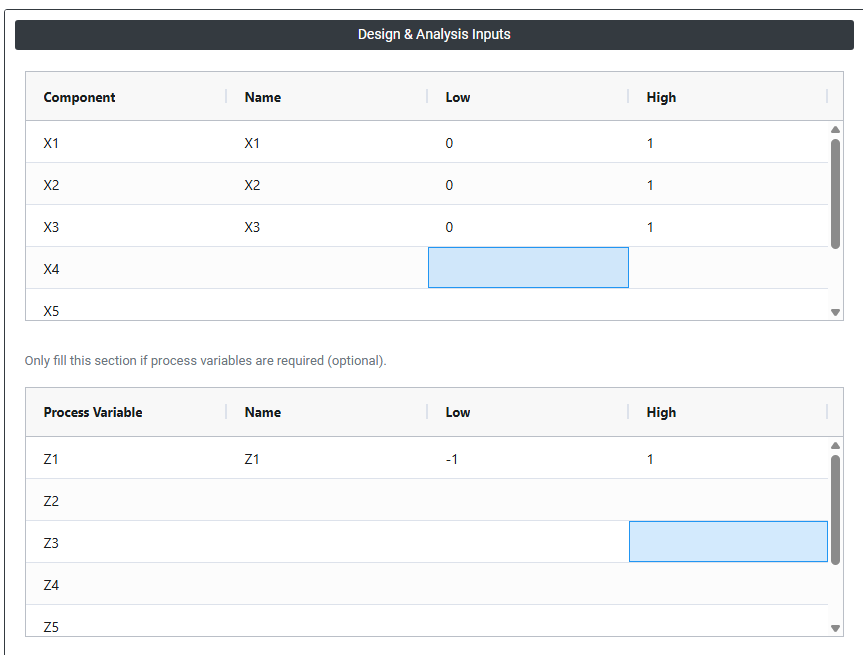Click scroll-up arrow in Process Variable table

[835, 445]
